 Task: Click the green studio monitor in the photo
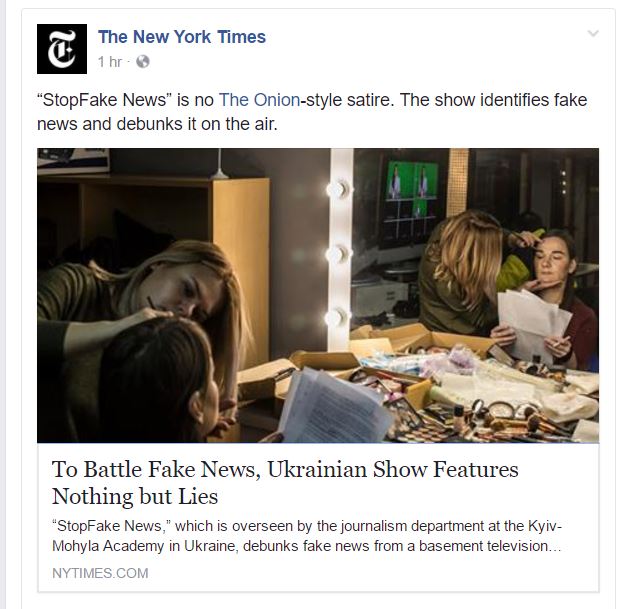pos(412,189)
